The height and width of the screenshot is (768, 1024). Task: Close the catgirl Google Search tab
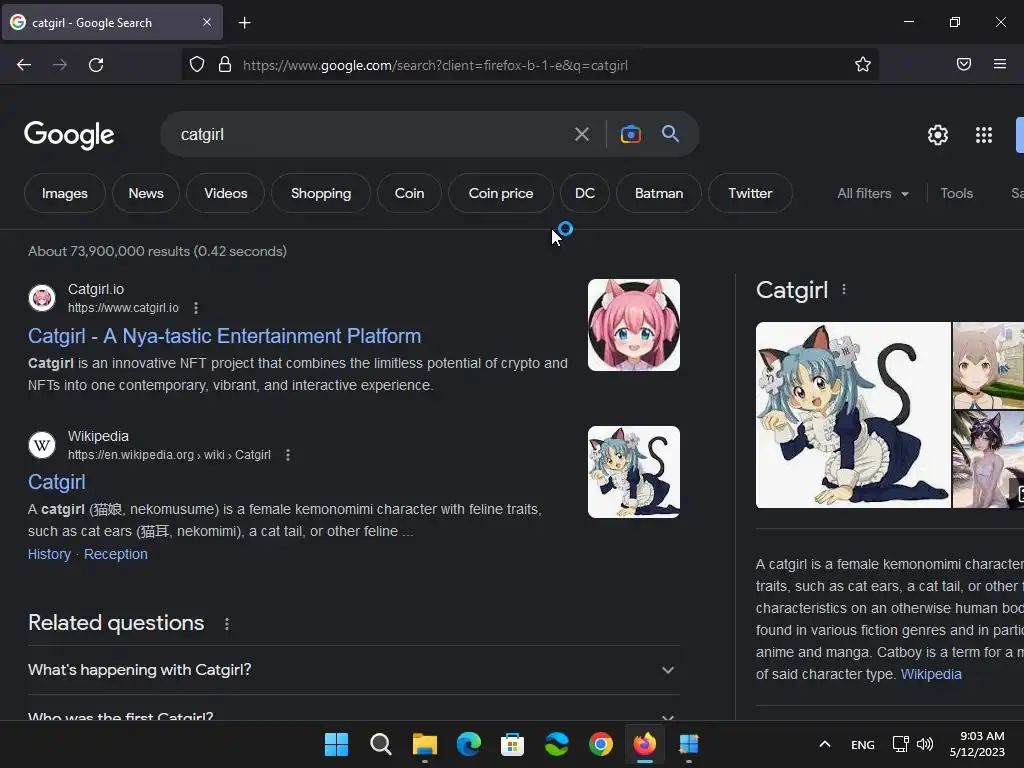(206, 22)
